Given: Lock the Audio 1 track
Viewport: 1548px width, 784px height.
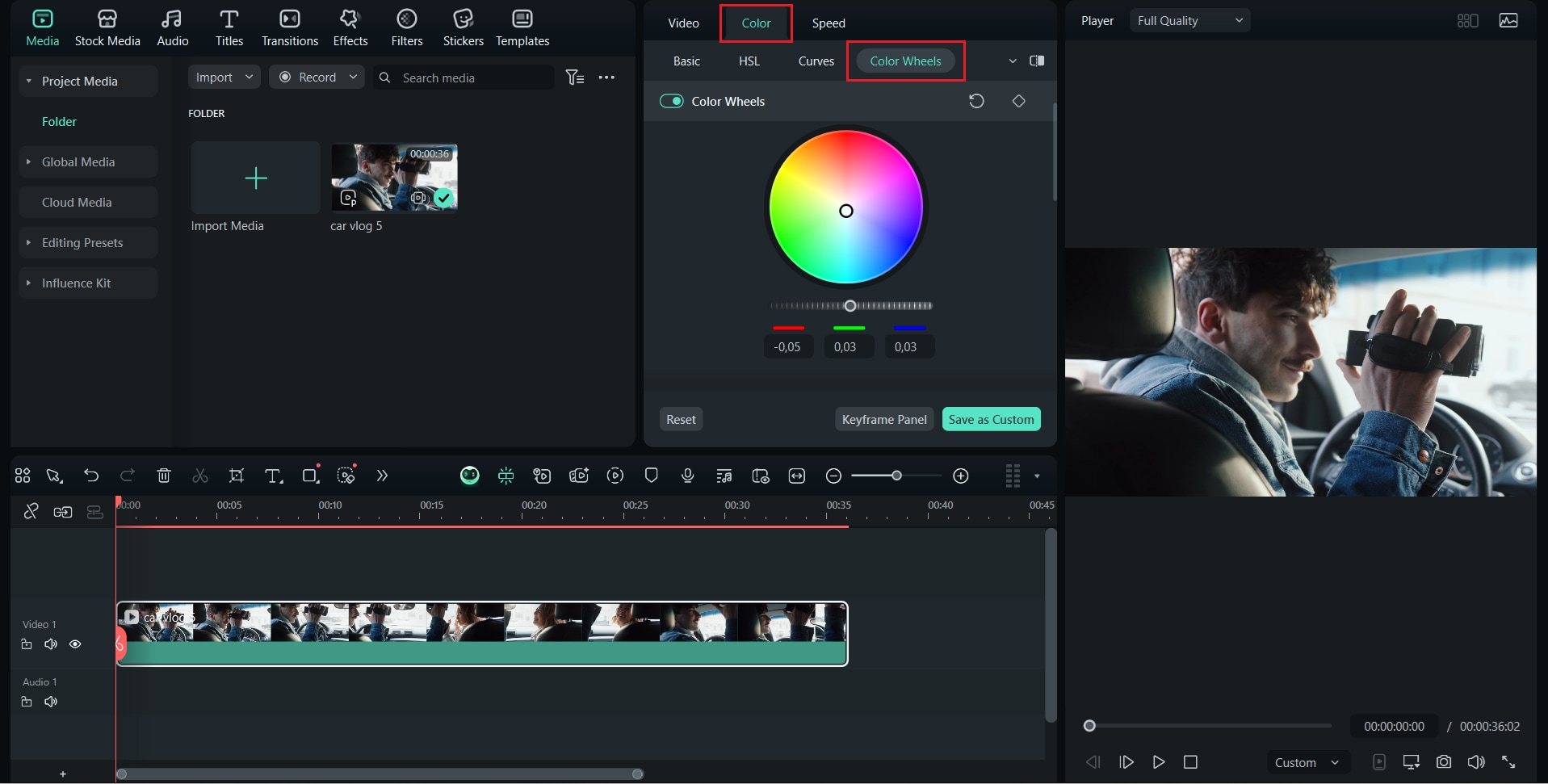Looking at the screenshot, I should (x=26, y=702).
